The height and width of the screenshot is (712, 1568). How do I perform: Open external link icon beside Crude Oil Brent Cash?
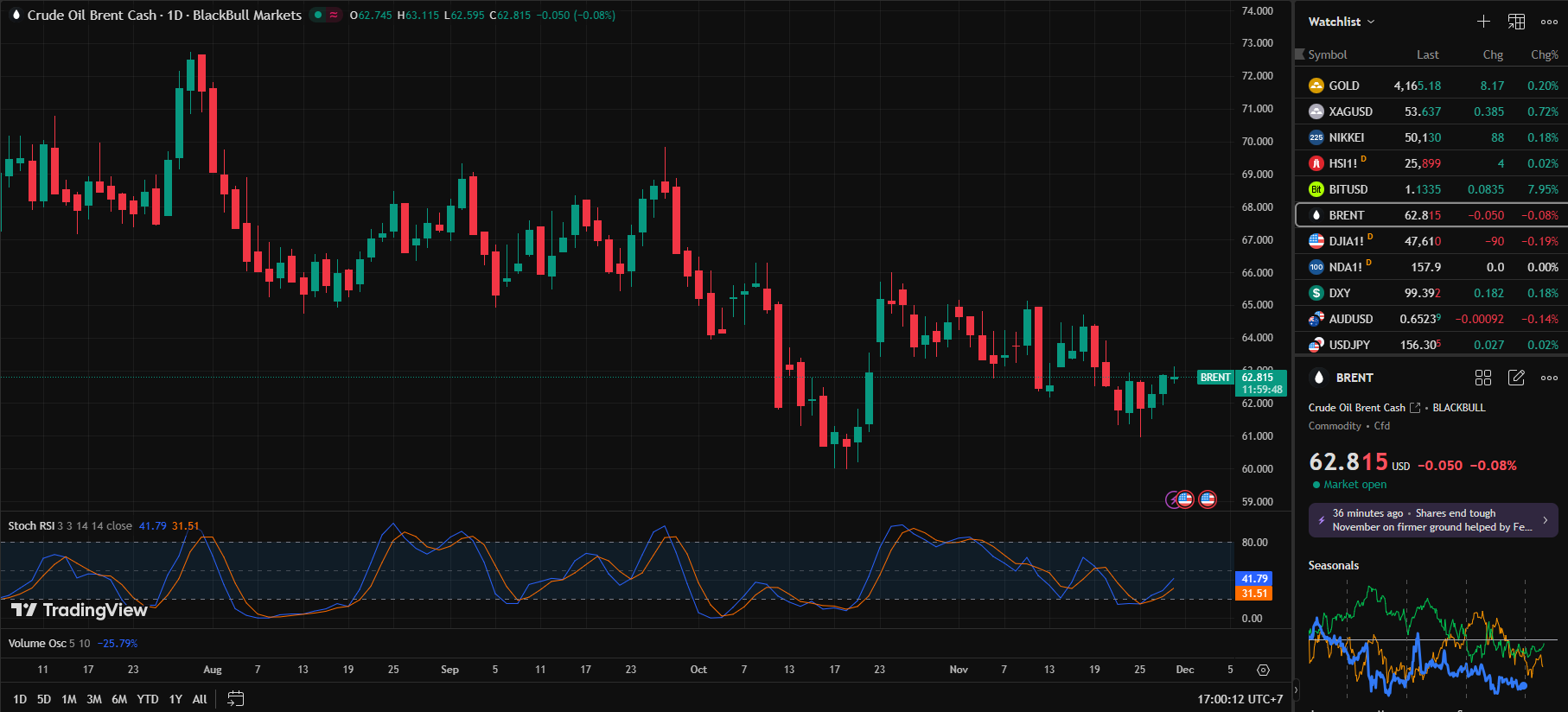point(1415,408)
